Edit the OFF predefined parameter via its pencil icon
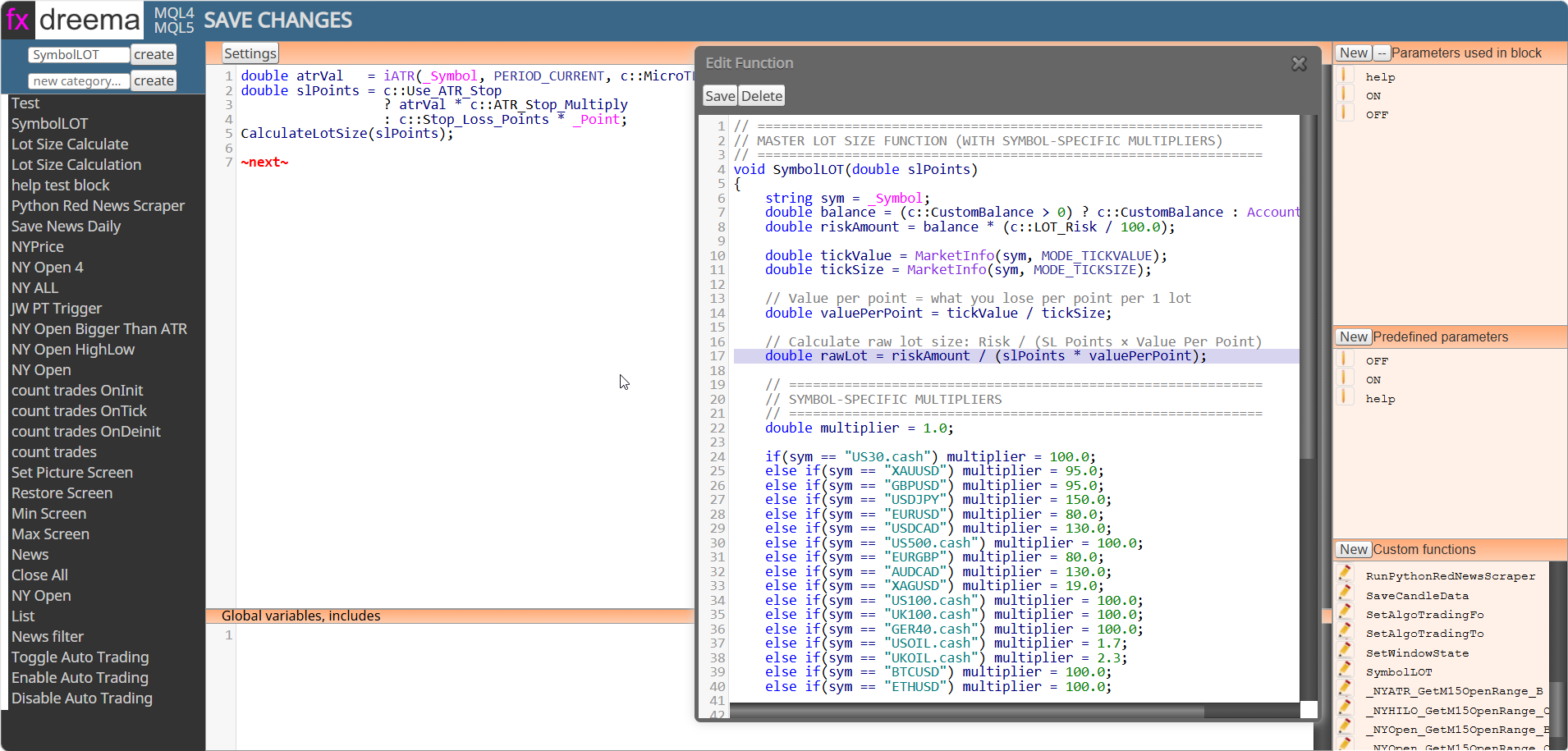This screenshot has width=1568, height=751. 1345,359
